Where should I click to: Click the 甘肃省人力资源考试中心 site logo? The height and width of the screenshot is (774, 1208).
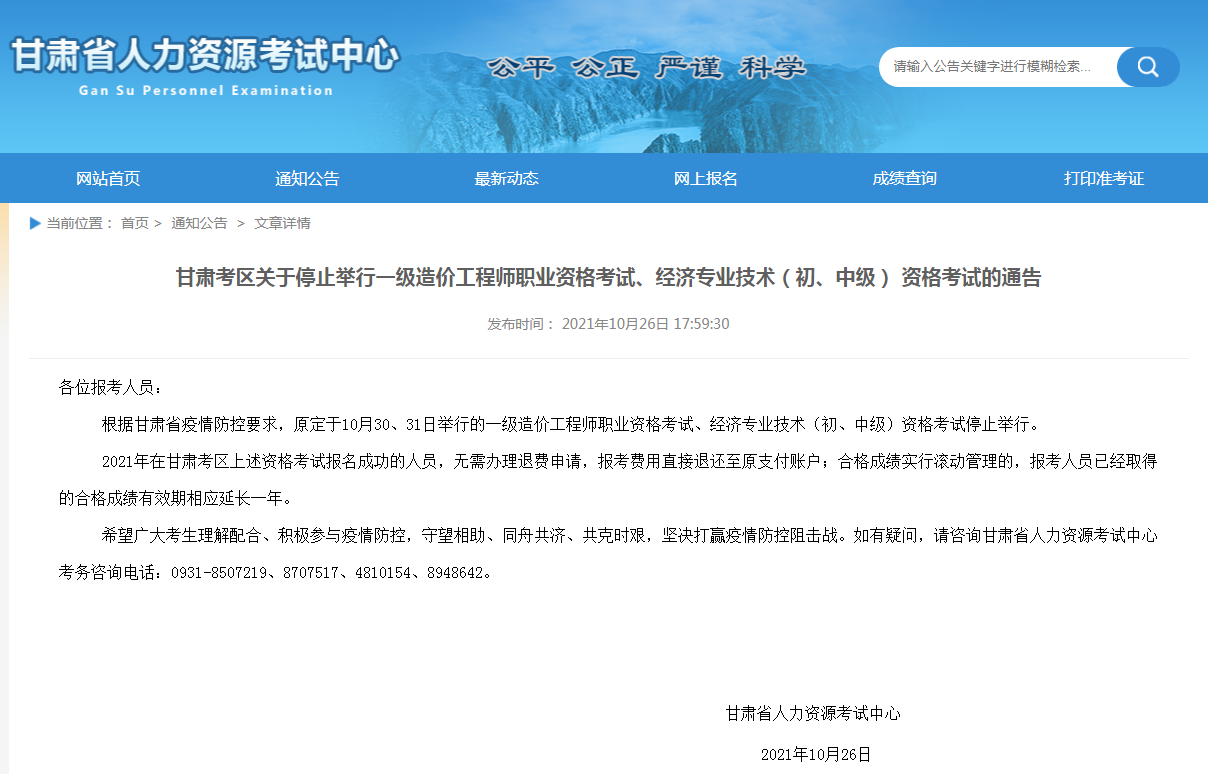[x=205, y=56]
